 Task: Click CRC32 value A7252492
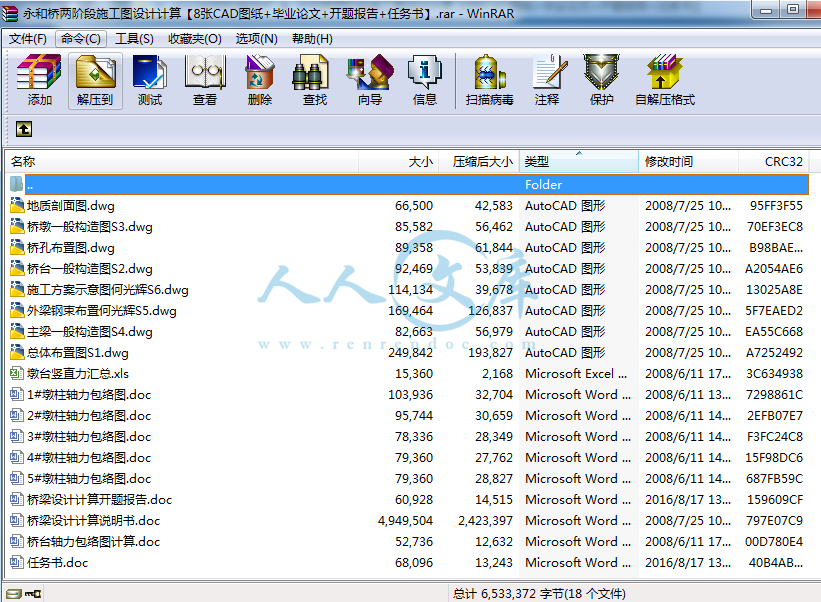(x=774, y=352)
